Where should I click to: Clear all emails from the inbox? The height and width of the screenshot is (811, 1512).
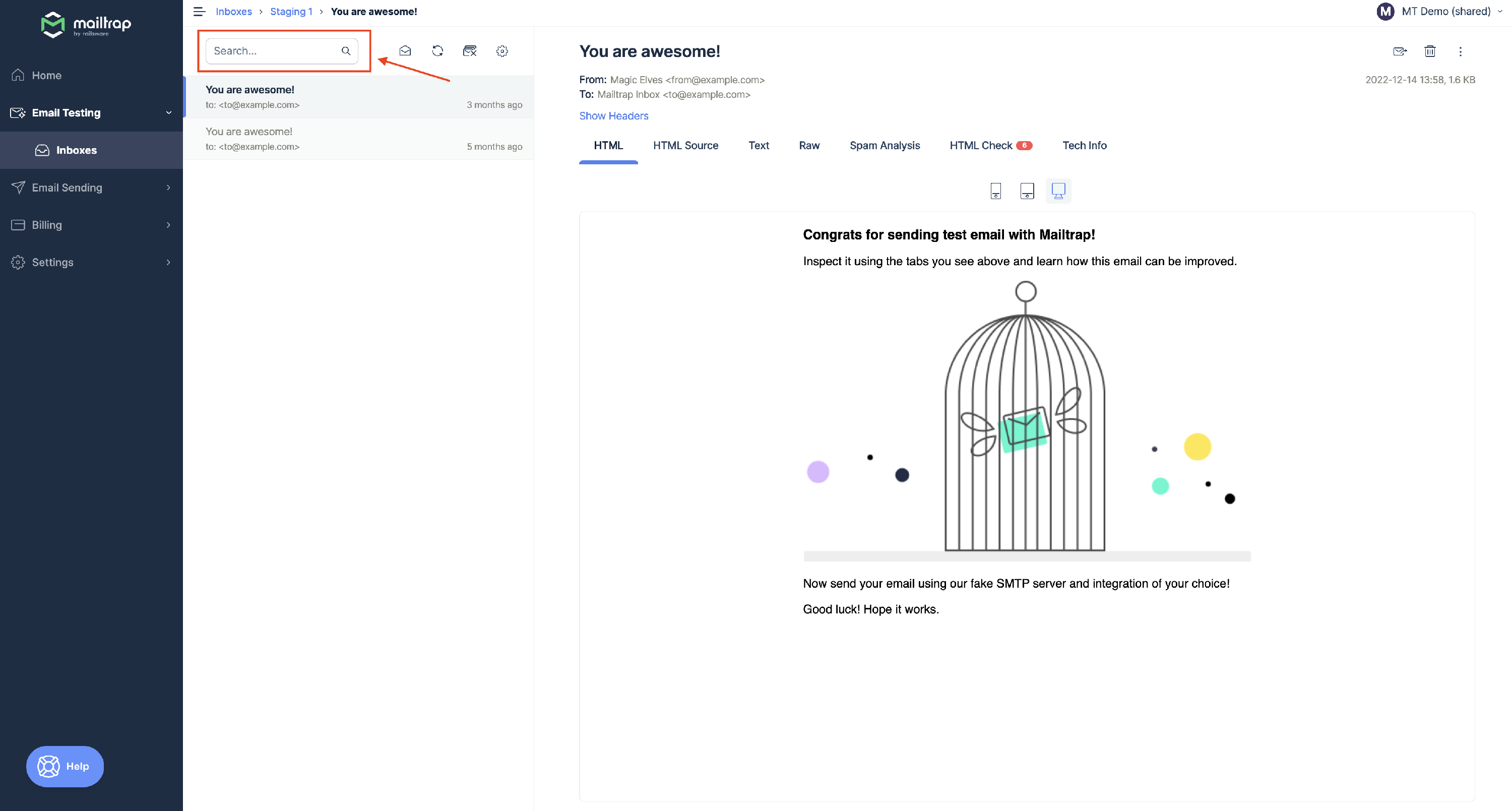(x=470, y=51)
